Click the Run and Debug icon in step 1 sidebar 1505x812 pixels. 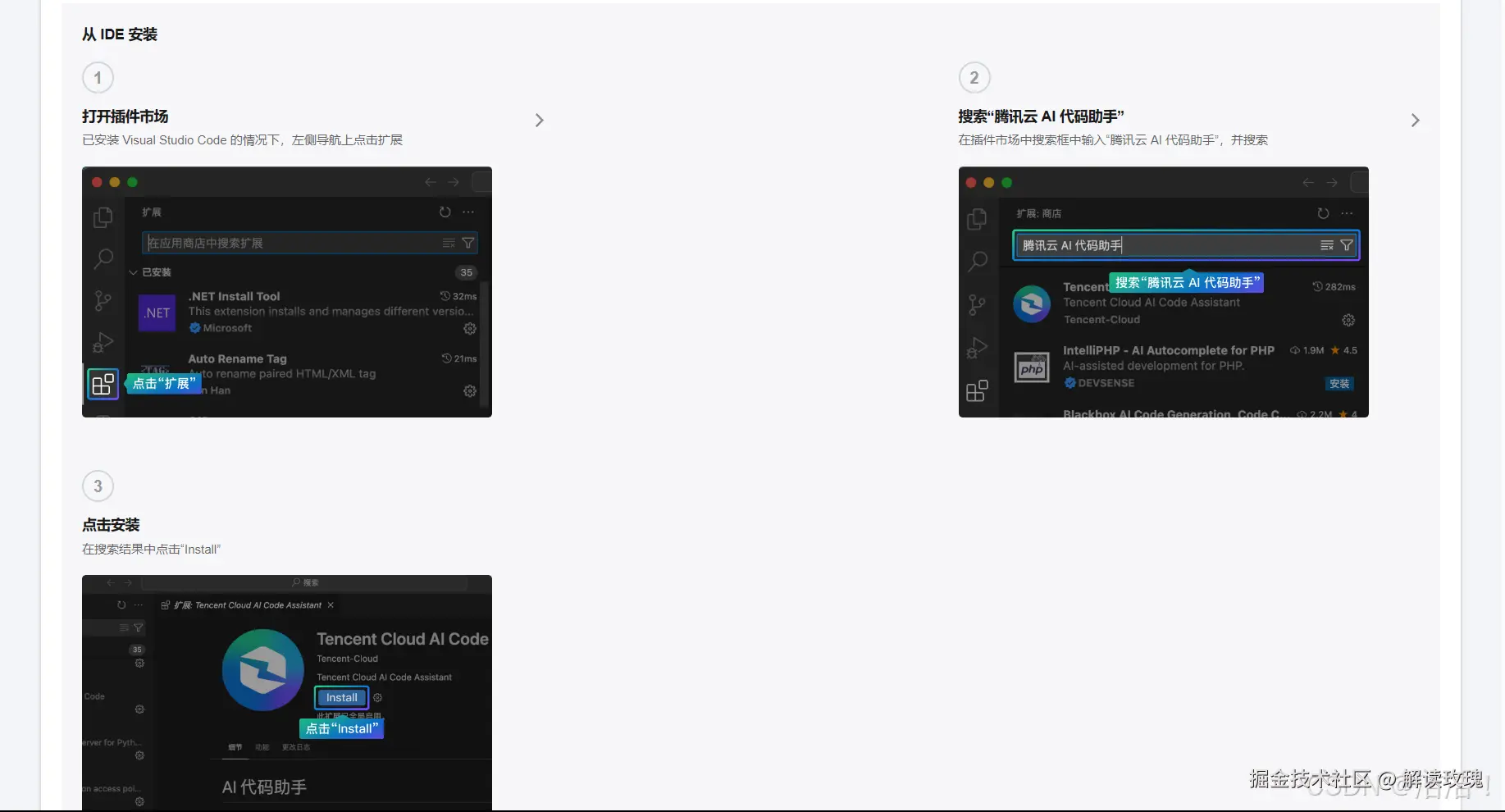point(103,342)
